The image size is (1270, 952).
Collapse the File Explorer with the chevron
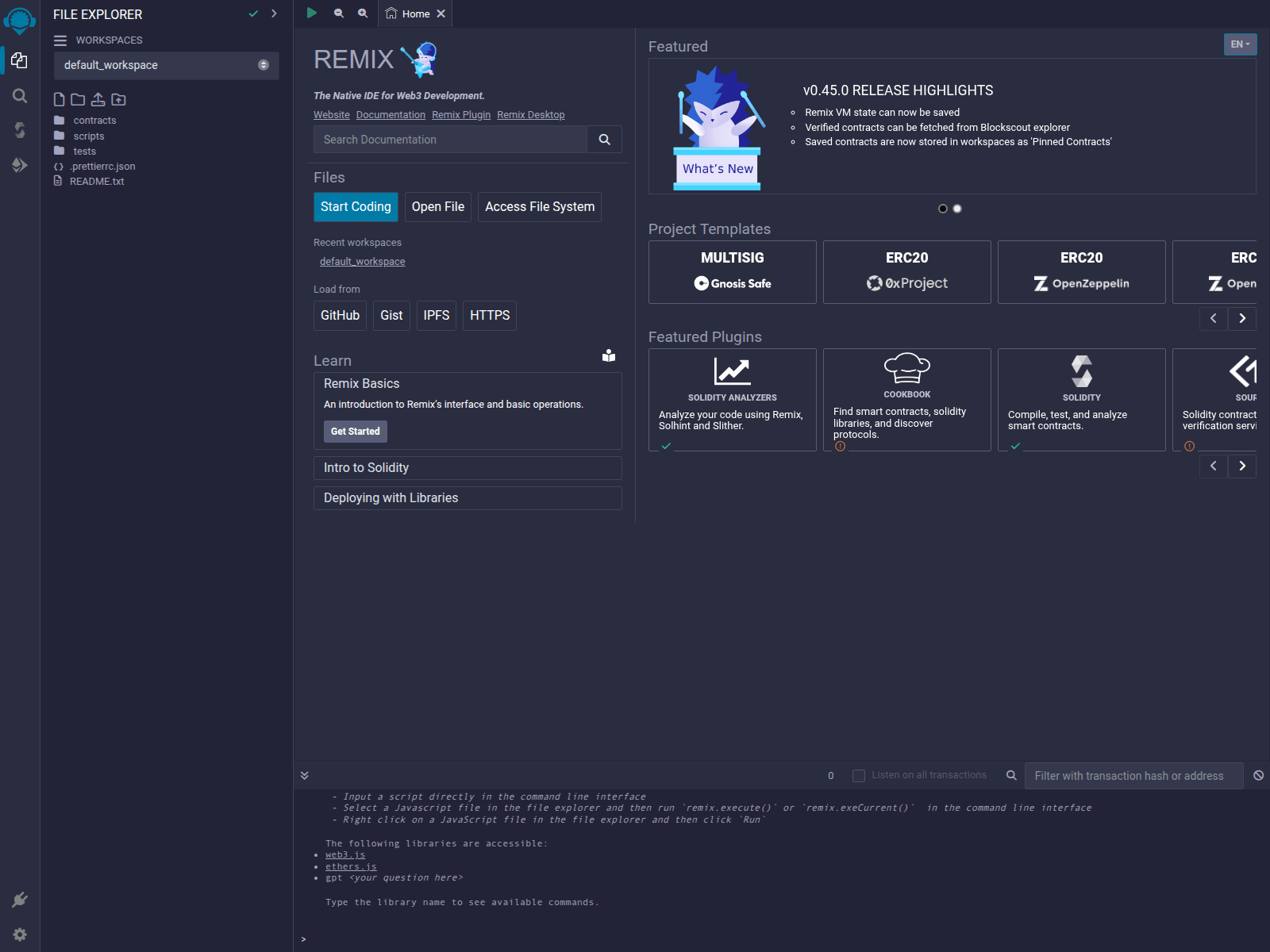tap(274, 13)
